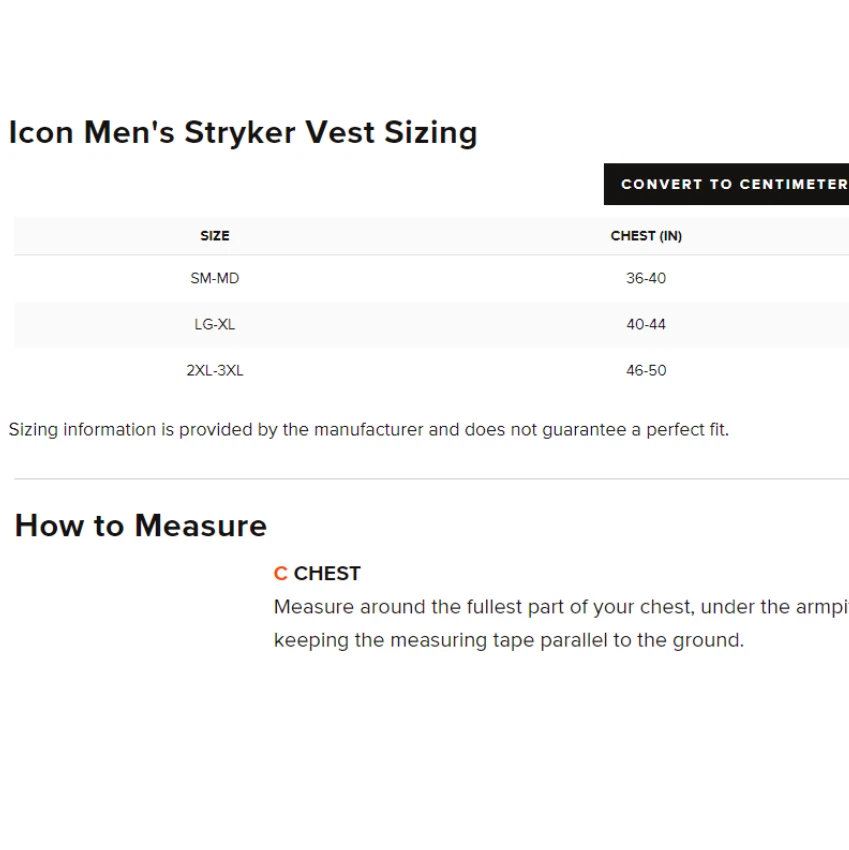Click the 46-50 chest measurement value
Screen dimensions: 849x850
[x=646, y=370]
